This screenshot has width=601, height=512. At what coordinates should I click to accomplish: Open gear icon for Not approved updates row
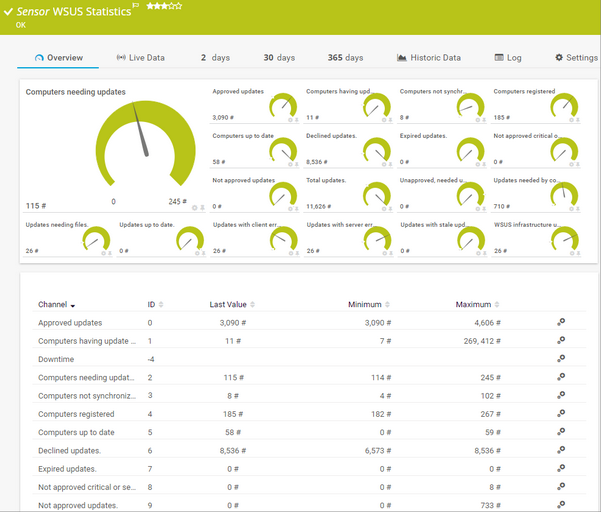561,505
